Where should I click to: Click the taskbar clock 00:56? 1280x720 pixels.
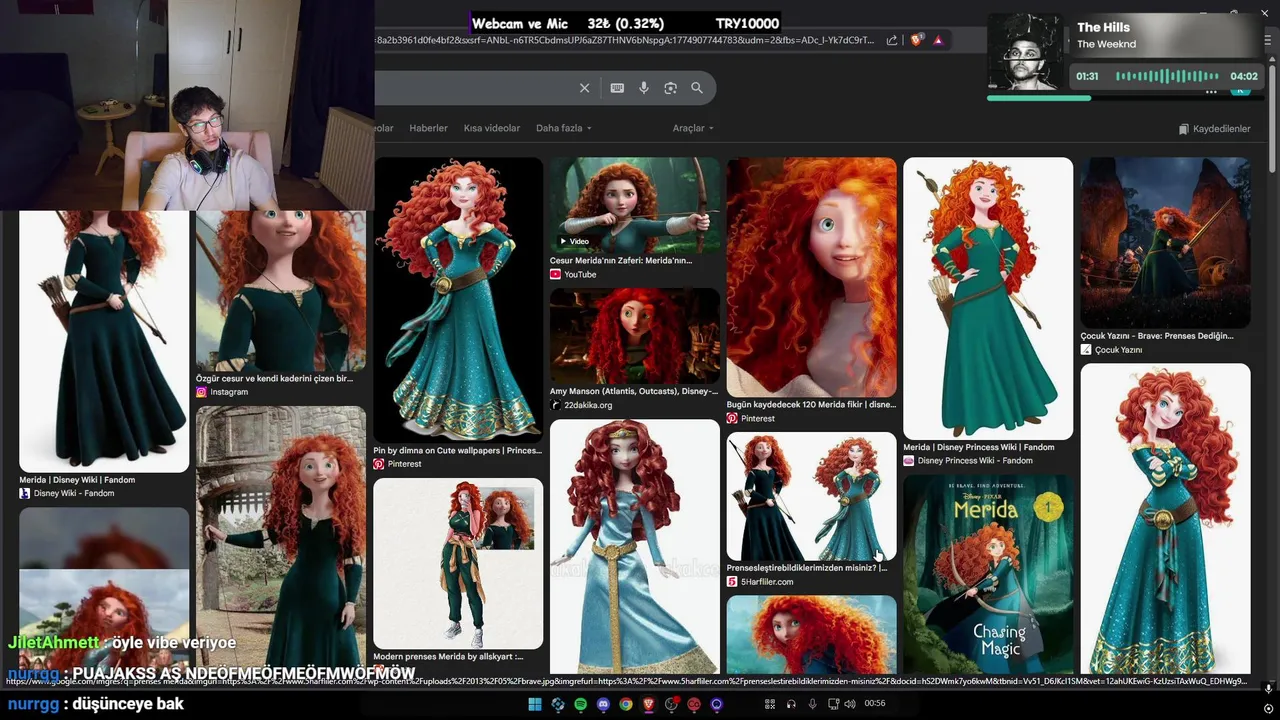tap(875, 704)
